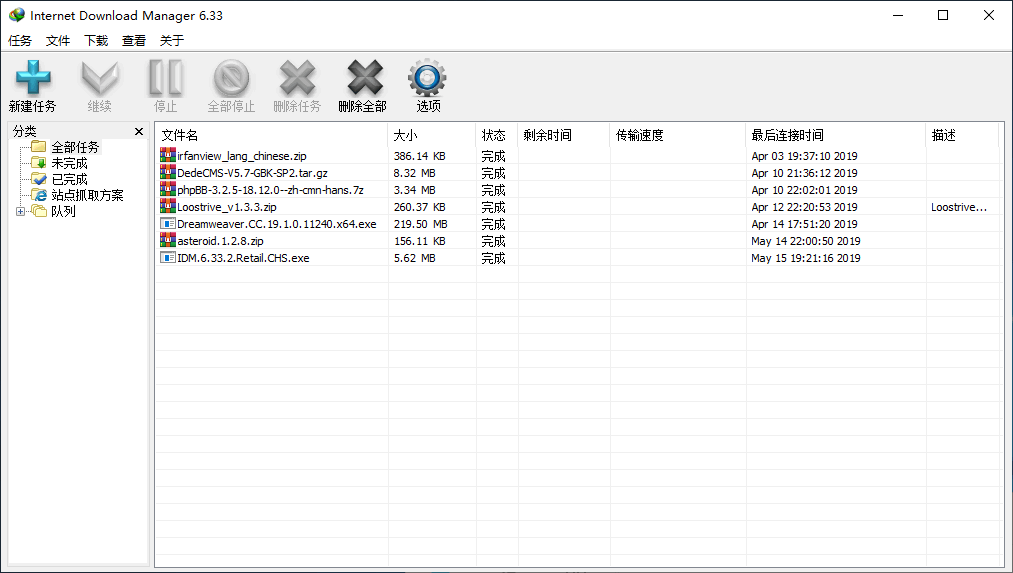Open the 关于 menu
This screenshot has width=1013, height=573.
[172, 41]
